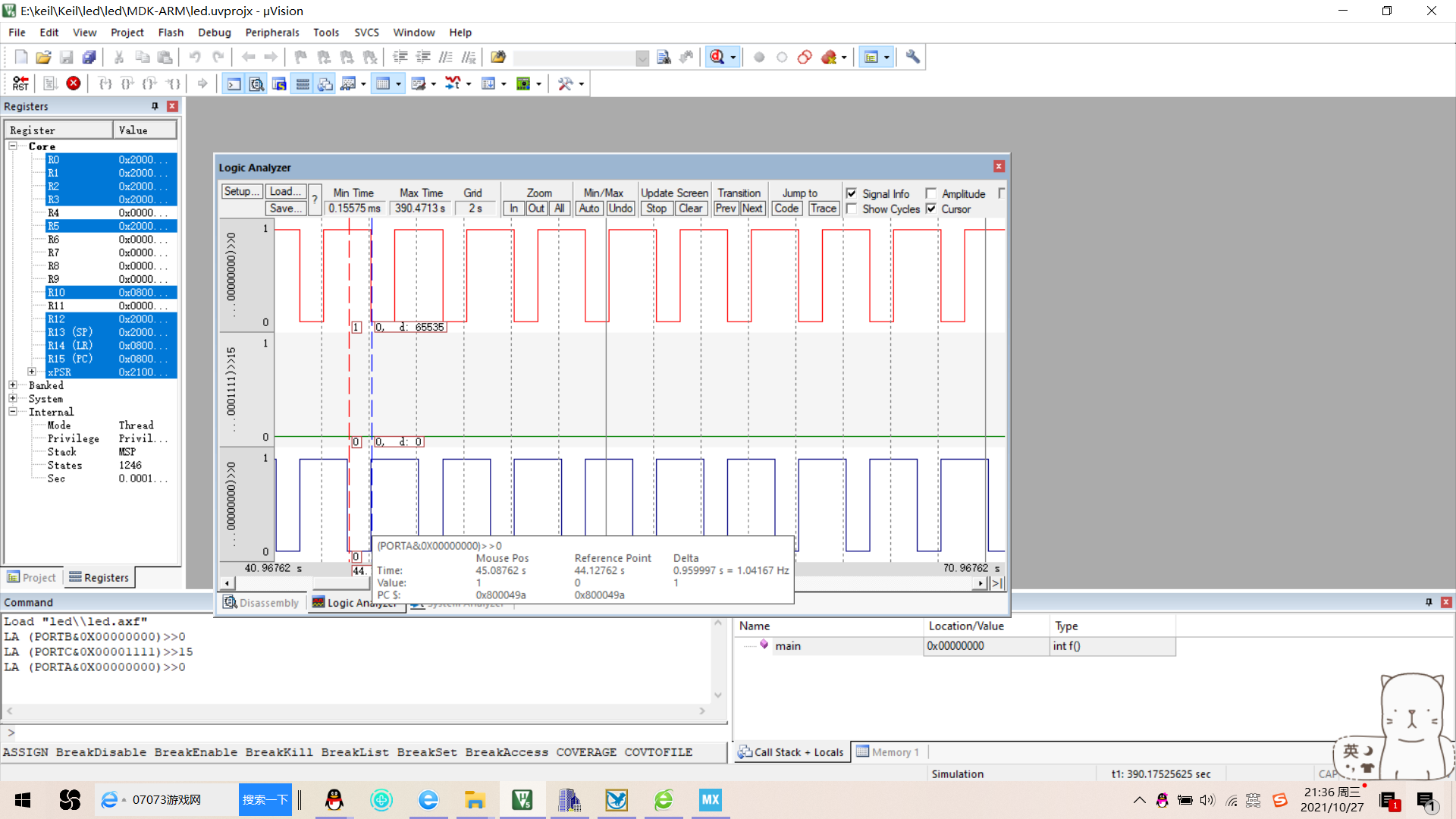1456x819 pixels.
Task: Open the Debug menu
Action: [214, 33]
